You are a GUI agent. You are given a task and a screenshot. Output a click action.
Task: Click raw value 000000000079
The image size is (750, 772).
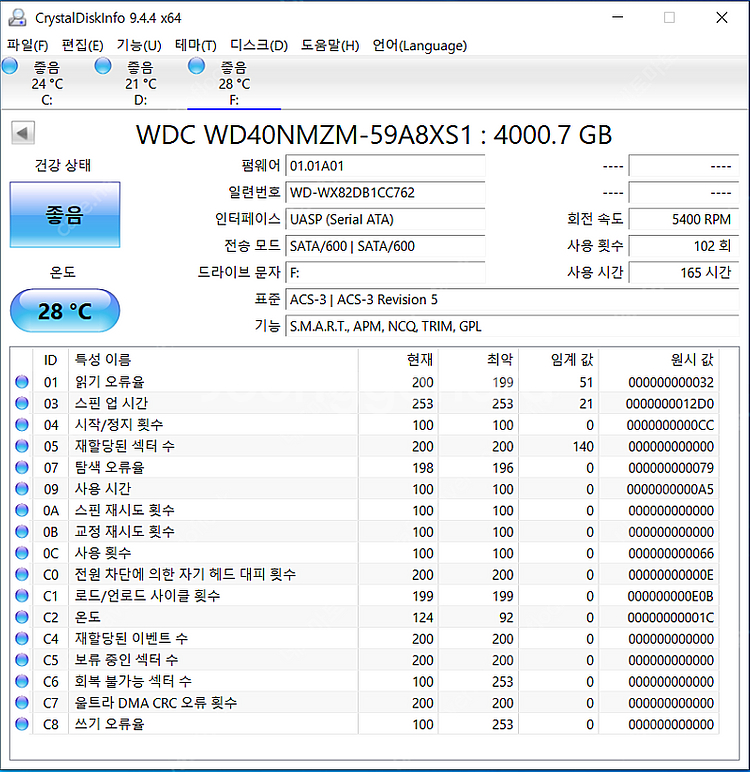tap(671, 468)
